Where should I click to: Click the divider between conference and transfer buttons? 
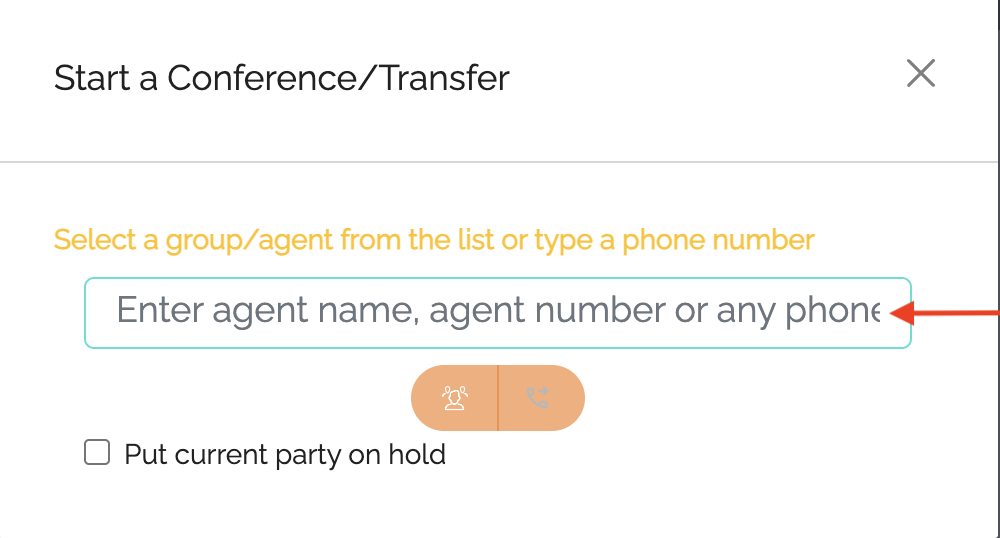498,398
